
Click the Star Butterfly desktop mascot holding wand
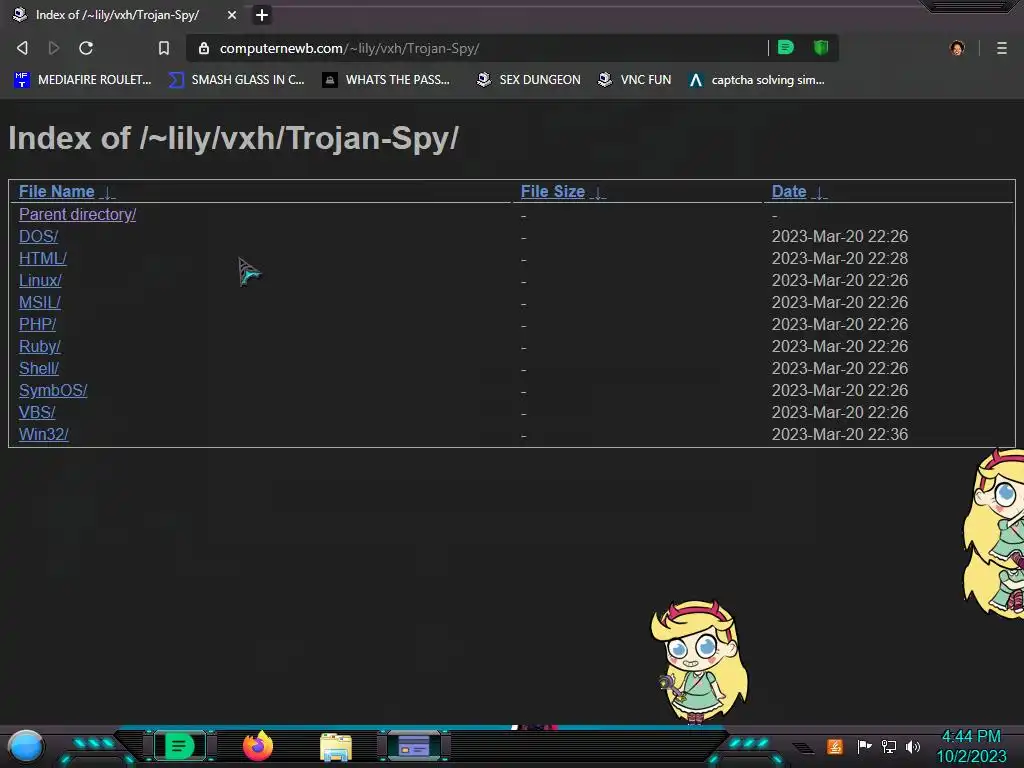point(699,662)
